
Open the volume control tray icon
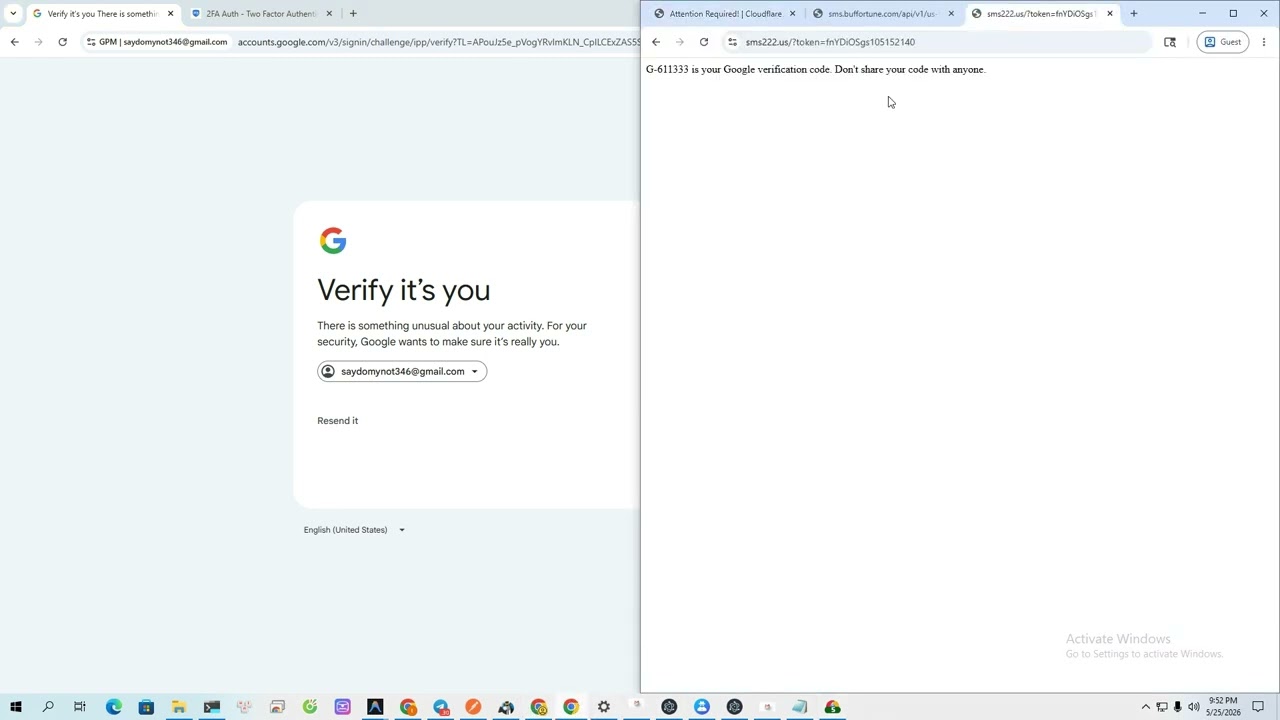pyautogui.click(x=1194, y=707)
